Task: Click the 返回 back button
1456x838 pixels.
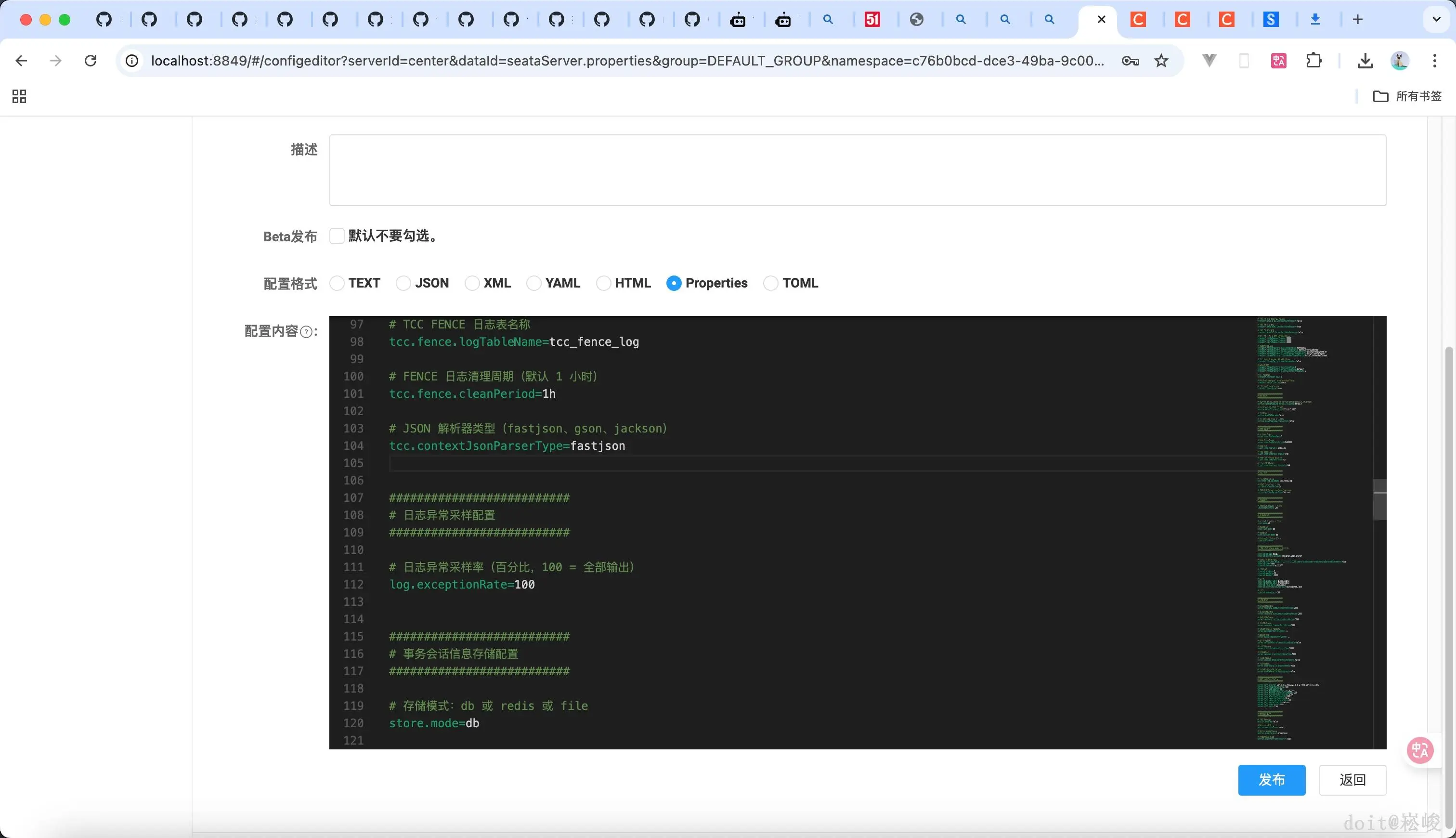Action: [x=1352, y=780]
